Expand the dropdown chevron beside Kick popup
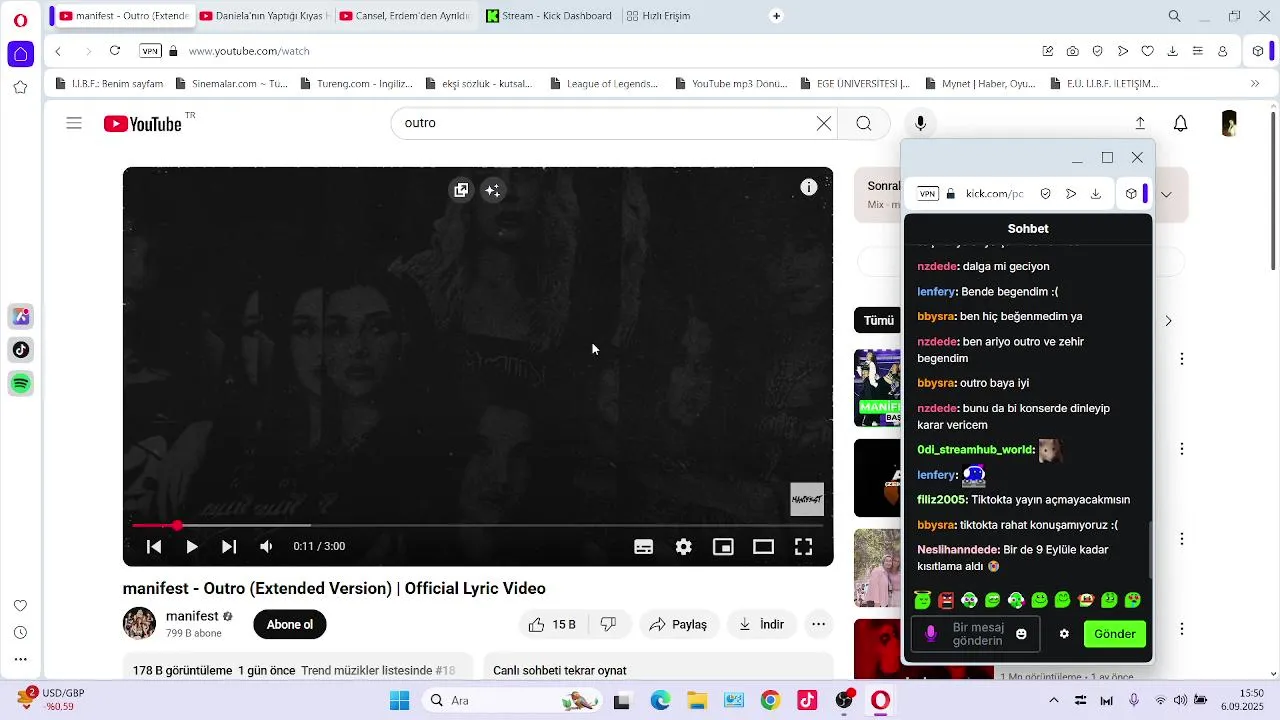Image resolution: width=1280 pixels, height=720 pixels. pyautogui.click(x=1166, y=194)
